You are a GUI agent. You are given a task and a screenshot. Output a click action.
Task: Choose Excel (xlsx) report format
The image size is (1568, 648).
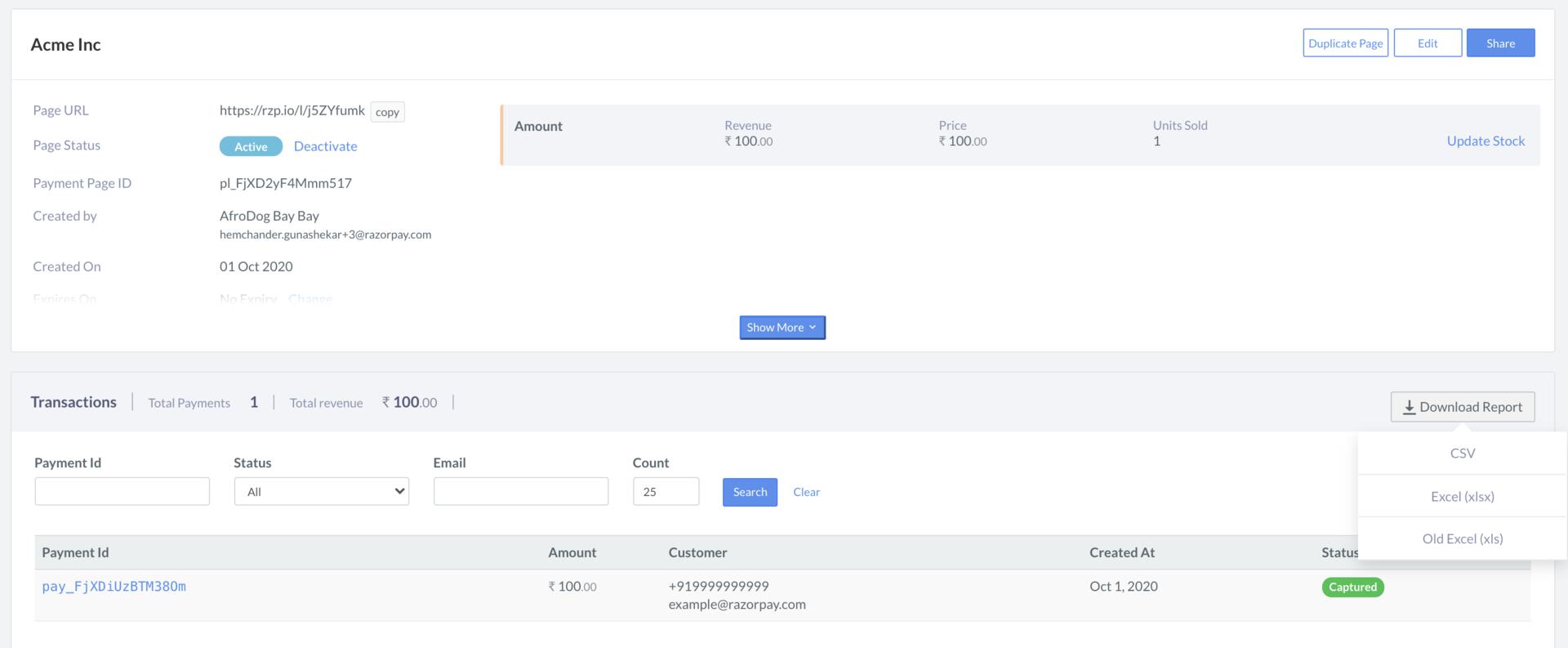click(1462, 496)
